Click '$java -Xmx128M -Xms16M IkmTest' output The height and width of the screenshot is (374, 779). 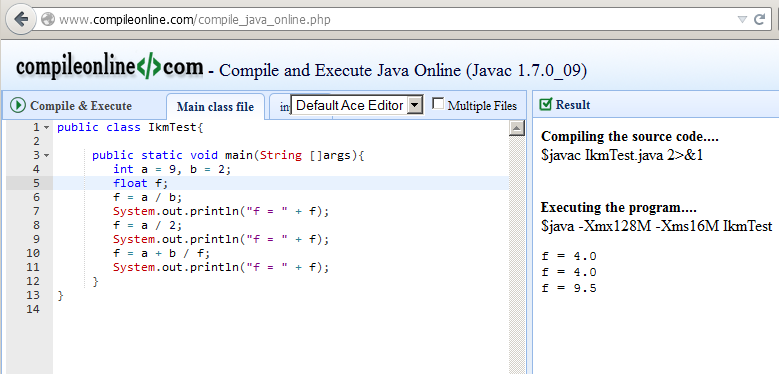pos(657,226)
